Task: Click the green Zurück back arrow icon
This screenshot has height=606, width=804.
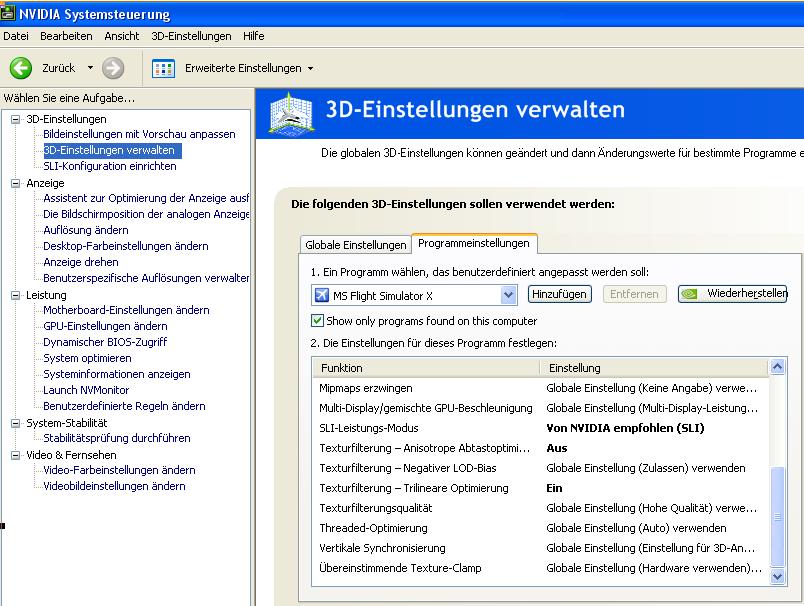Action: (x=21, y=68)
